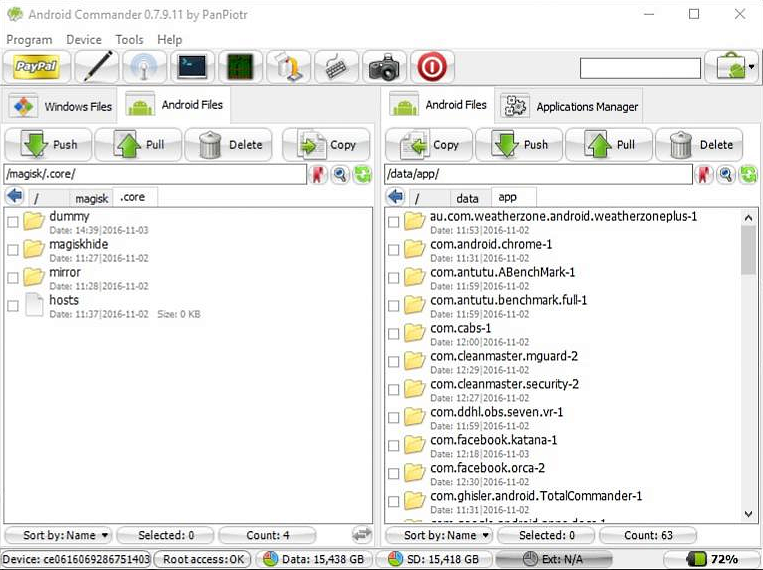The image size is (763, 570).
Task: Select the hosts file icon
Action: pyautogui.click(x=34, y=305)
